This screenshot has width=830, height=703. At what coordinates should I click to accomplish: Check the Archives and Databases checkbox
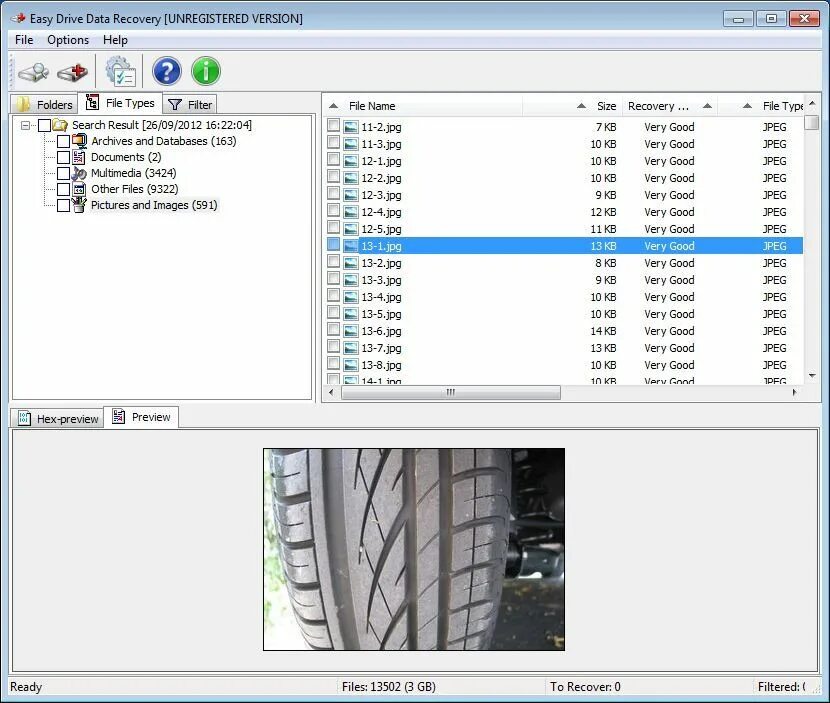64,141
